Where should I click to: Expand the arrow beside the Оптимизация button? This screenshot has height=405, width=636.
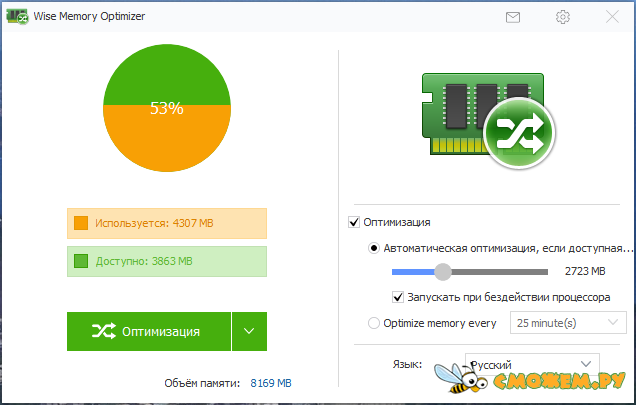pyautogui.click(x=249, y=331)
